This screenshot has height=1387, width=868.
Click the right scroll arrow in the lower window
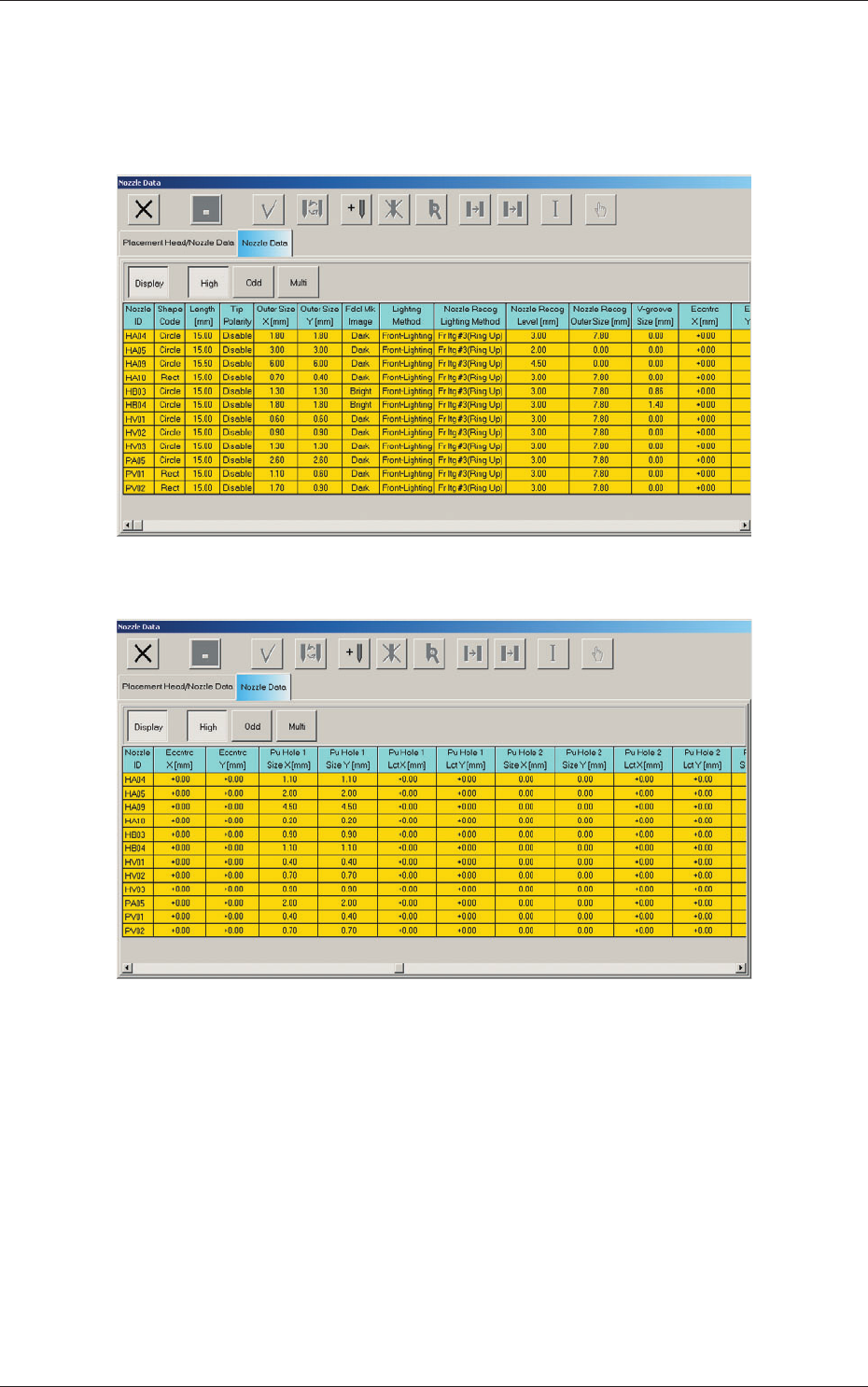coord(741,968)
